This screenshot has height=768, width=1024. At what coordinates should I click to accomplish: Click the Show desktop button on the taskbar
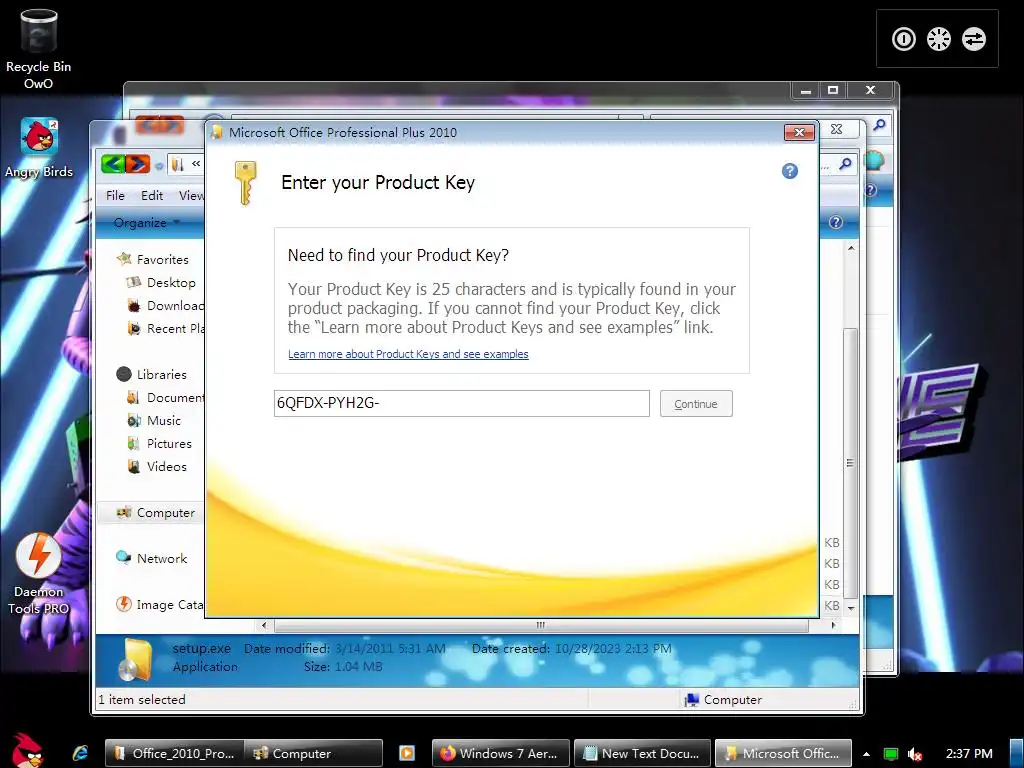[x=1017, y=753]
